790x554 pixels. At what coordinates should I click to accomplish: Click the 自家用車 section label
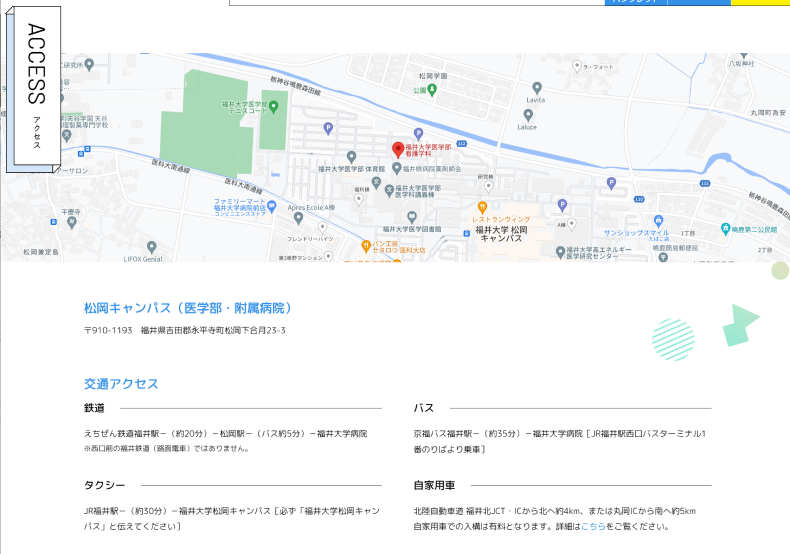(x=434, y=485)
